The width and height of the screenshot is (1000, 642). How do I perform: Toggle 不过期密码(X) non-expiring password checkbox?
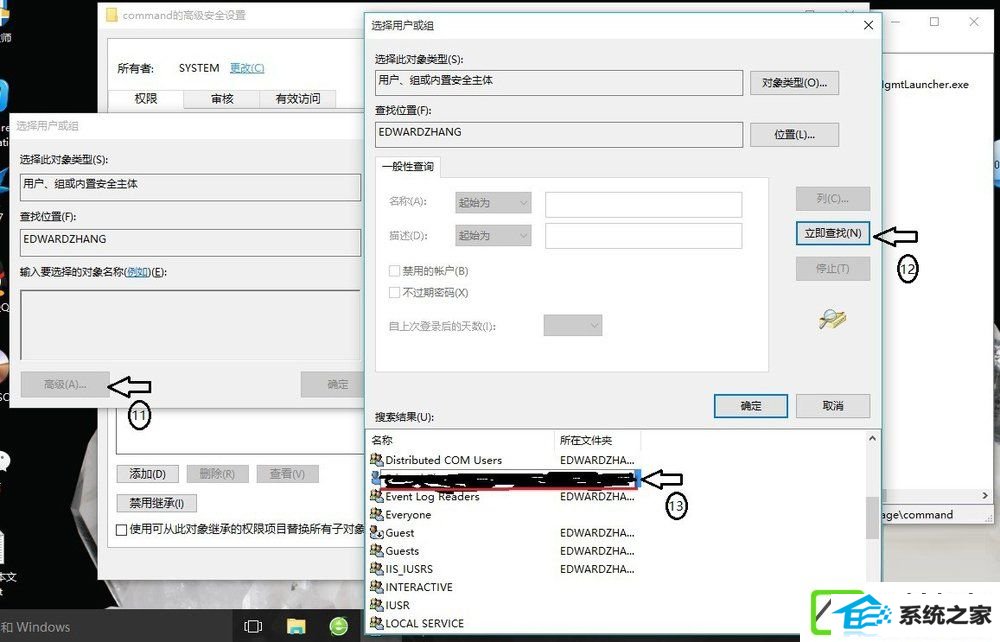(x=394, y=293)
